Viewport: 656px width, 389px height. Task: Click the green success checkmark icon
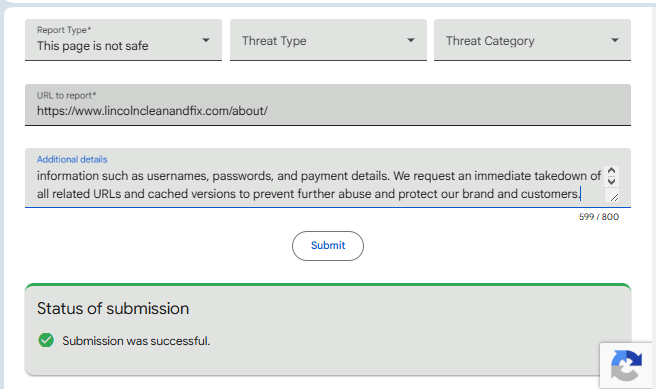coord(46,340)
